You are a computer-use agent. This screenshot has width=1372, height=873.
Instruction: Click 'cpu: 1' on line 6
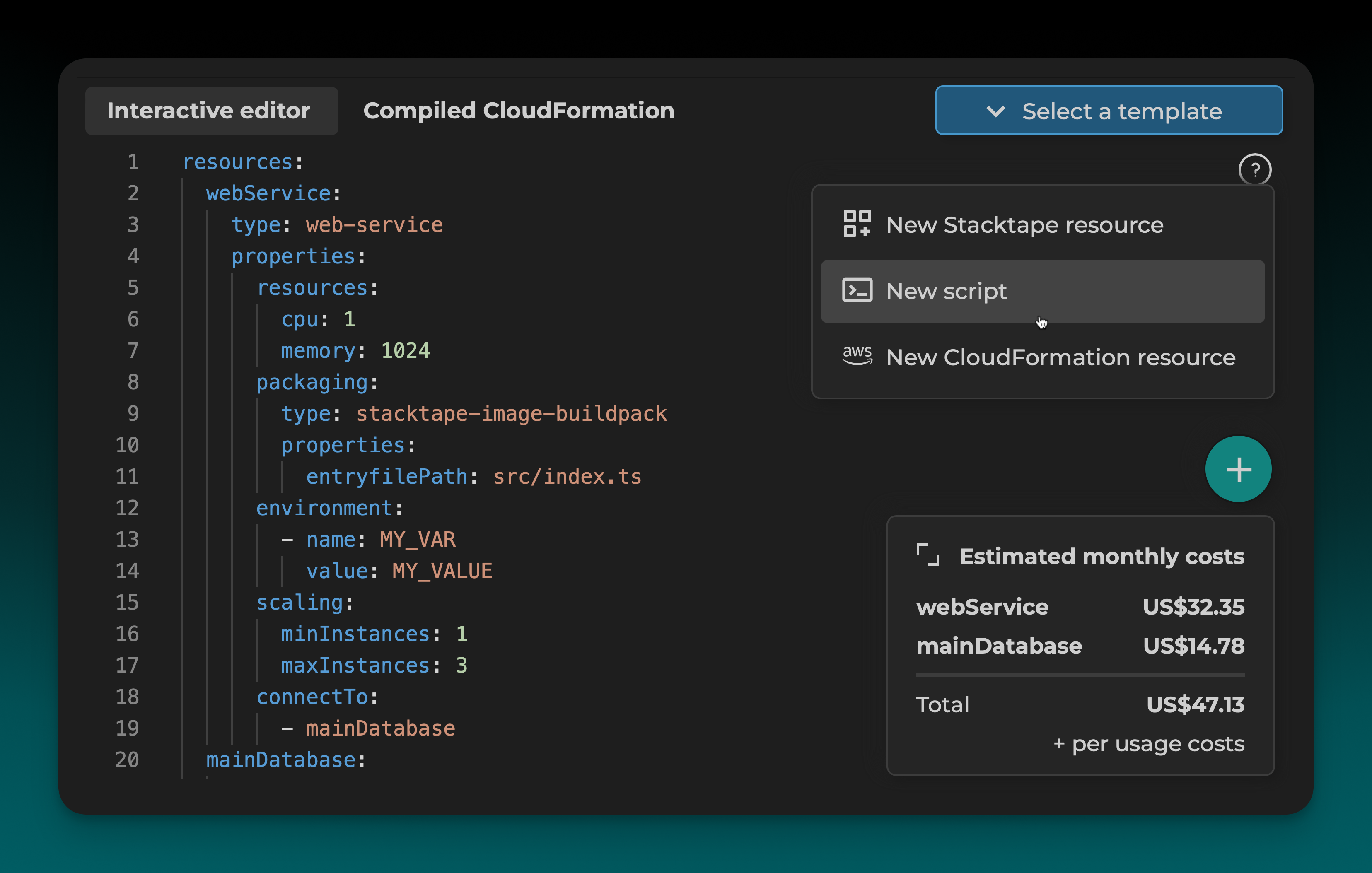point(319,319)
